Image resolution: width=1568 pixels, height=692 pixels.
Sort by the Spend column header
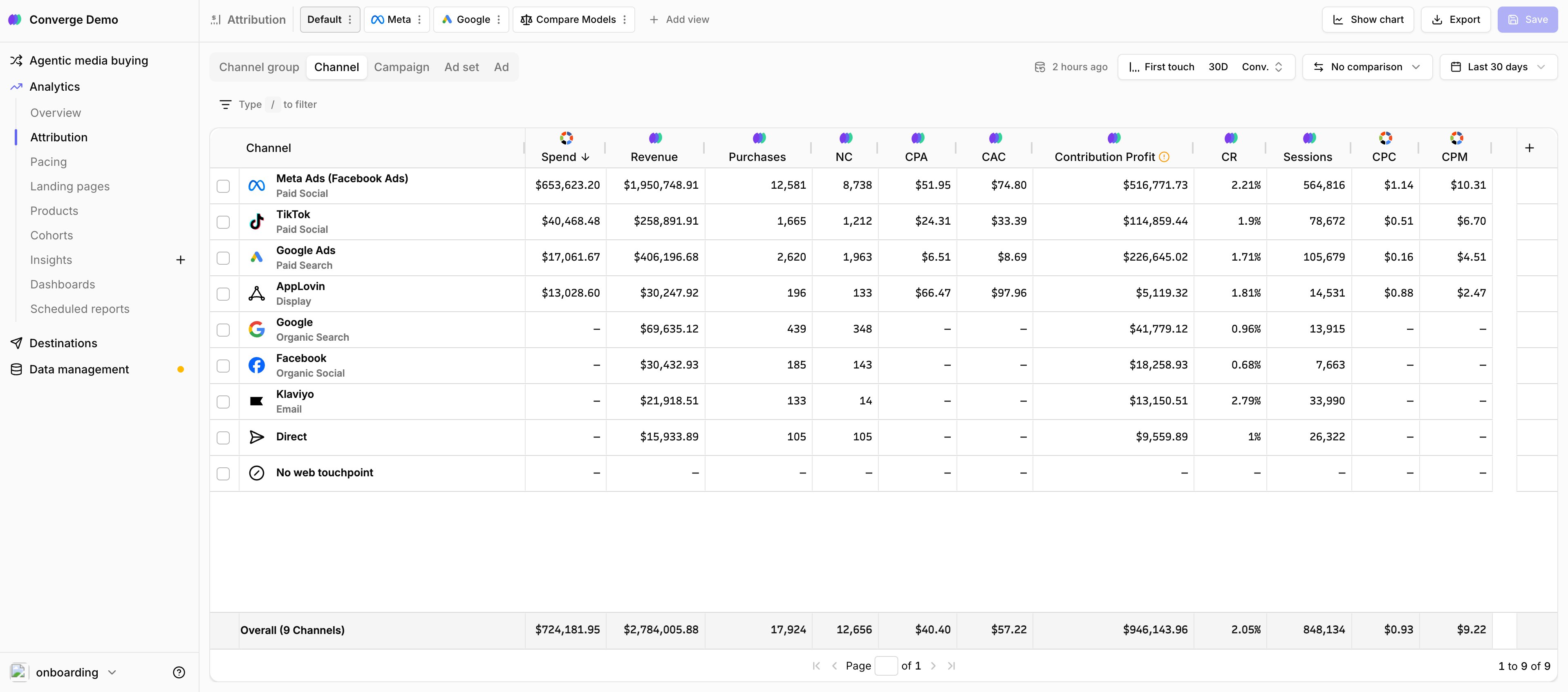[x=565, y=157]
